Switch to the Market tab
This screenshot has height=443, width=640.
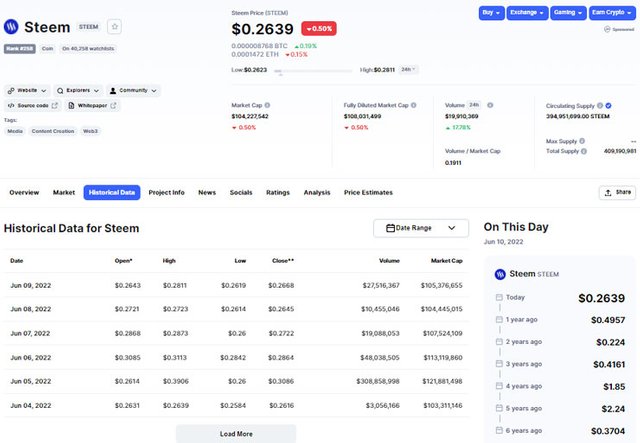pyautogui.click(x=64, y=192)
